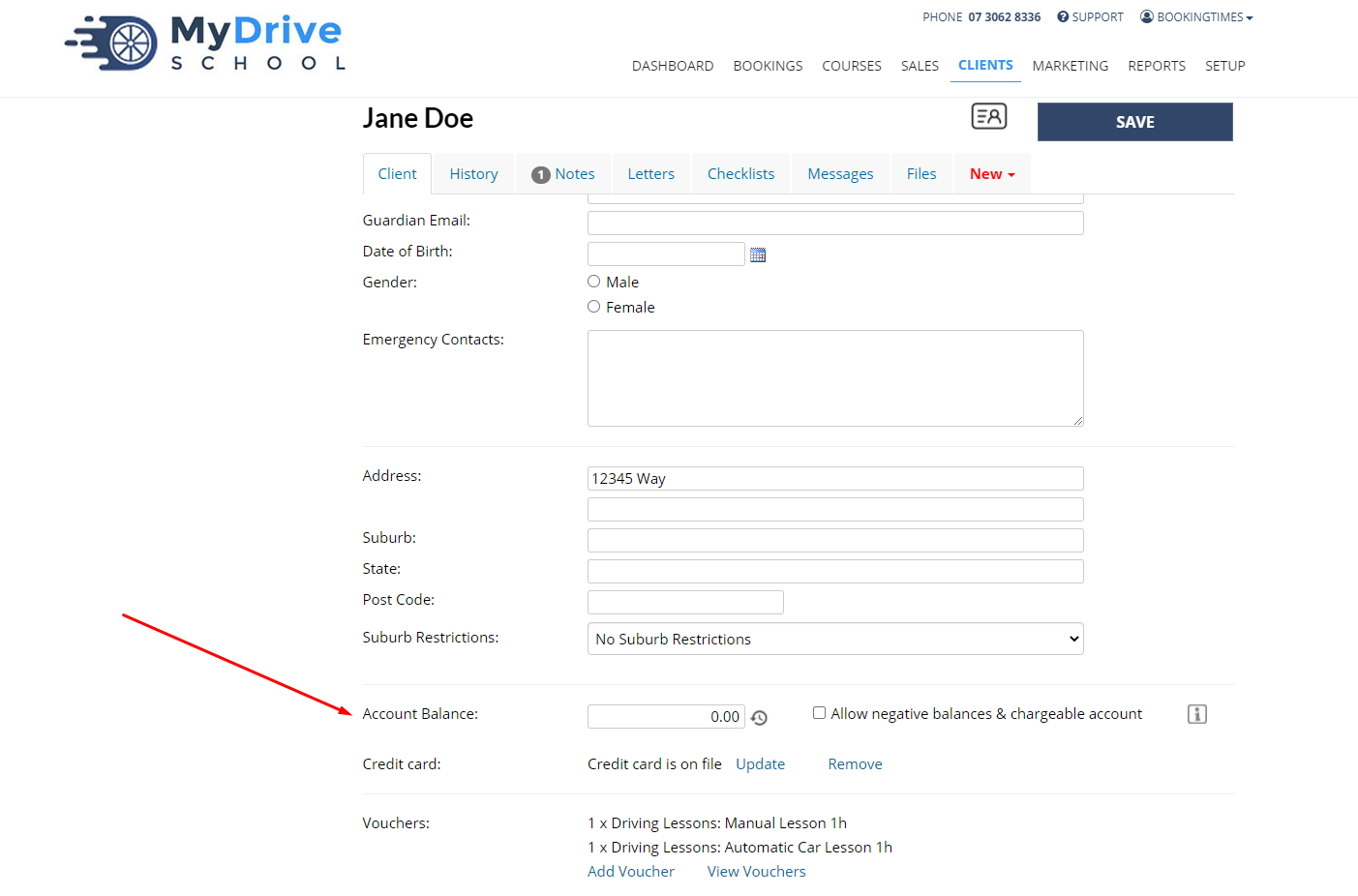This screenshot has width=1358, height=896.
Task: Switch to the Letters tab
Action: point(650,174)
